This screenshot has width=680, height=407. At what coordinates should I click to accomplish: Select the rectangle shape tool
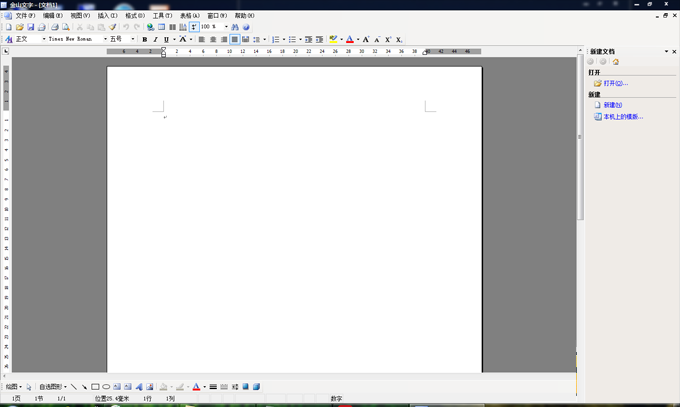[95, 387]
